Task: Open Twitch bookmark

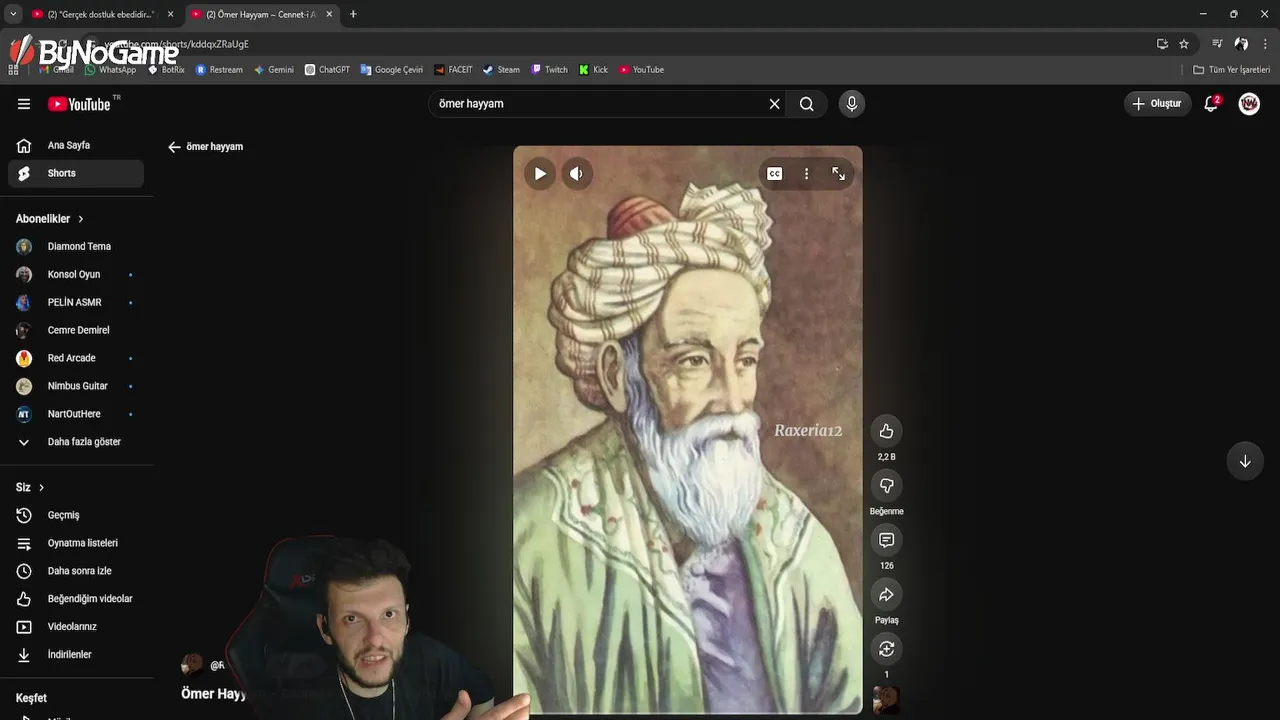Action: tap(549, 70)
